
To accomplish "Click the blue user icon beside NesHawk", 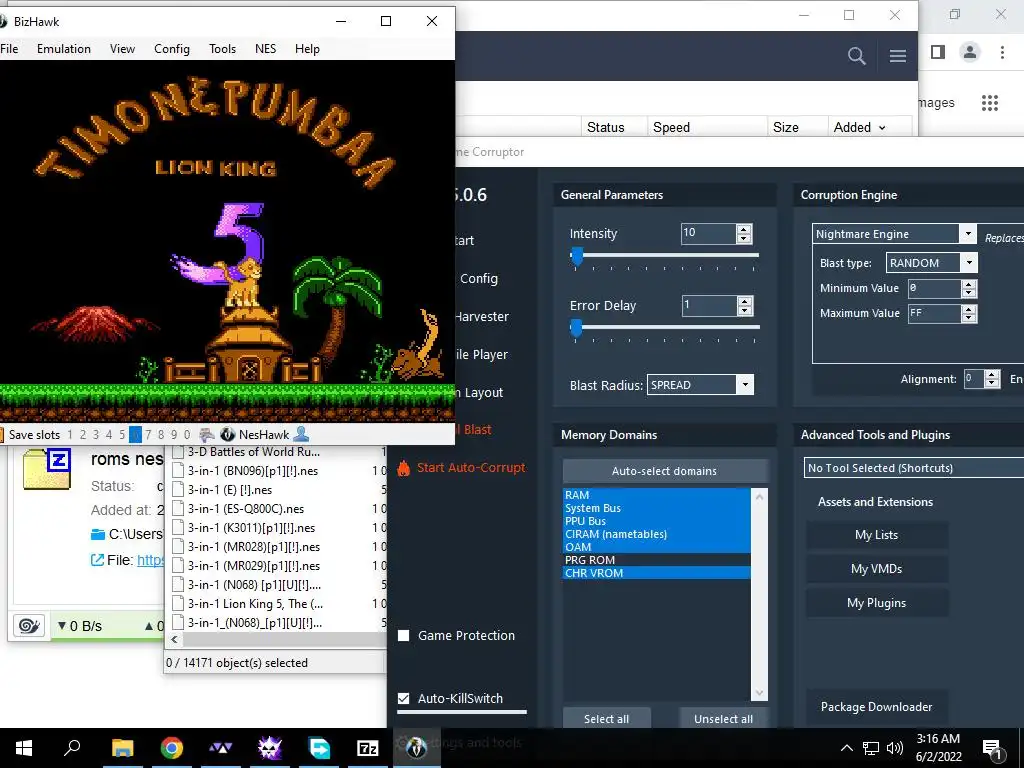I will tap(301, 434).
